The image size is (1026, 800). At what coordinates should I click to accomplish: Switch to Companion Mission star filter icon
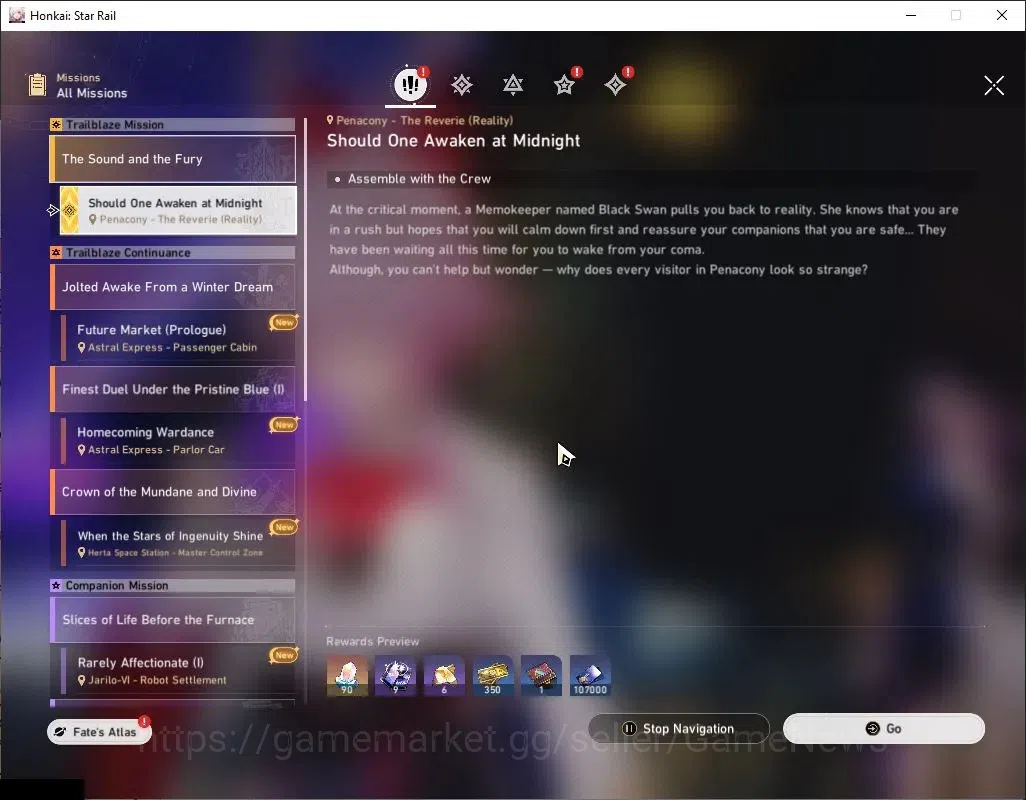coord(564,85)
